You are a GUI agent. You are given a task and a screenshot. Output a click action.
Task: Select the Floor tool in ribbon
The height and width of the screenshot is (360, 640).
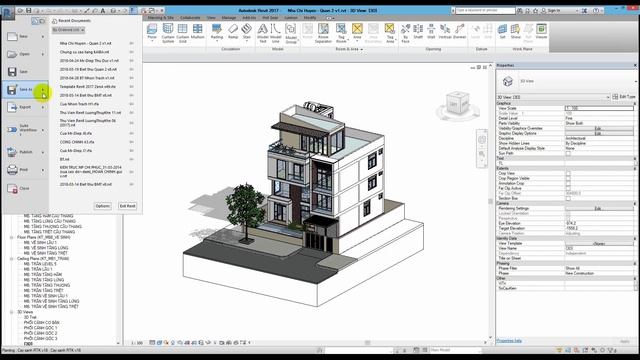click(x=152, y=32)
